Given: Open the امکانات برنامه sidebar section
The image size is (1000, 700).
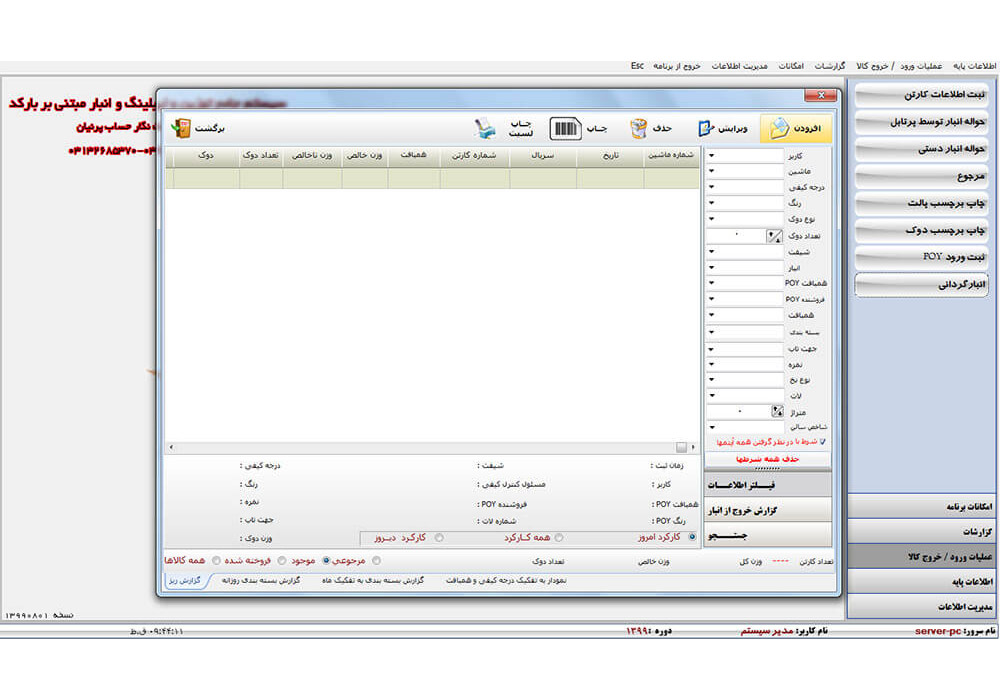Looking at the screenshot, I should click(922, 506).
